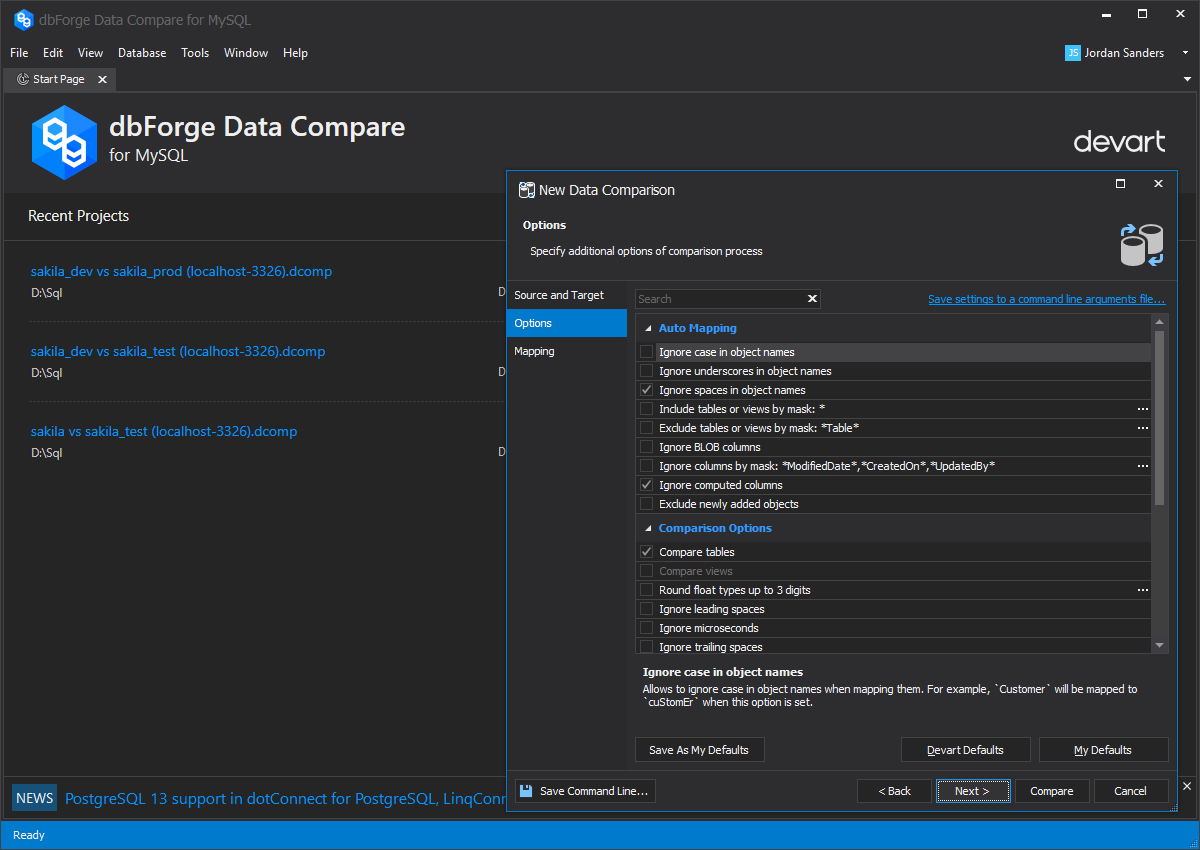Image resolution: width=1200 pixels, height=850 pixels.
Task: Maximize the New Data Comparison dialog
Action: 1120,184
